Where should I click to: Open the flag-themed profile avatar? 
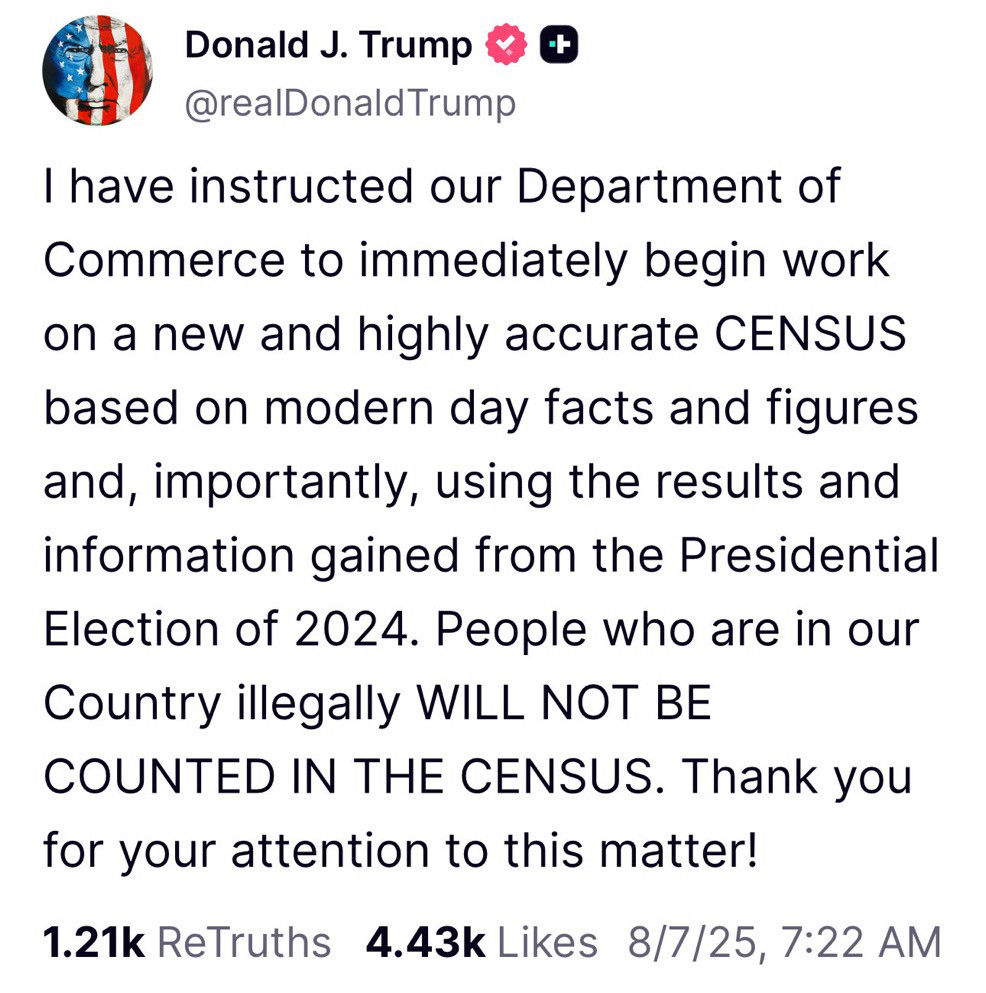click(x=97, y=71)
